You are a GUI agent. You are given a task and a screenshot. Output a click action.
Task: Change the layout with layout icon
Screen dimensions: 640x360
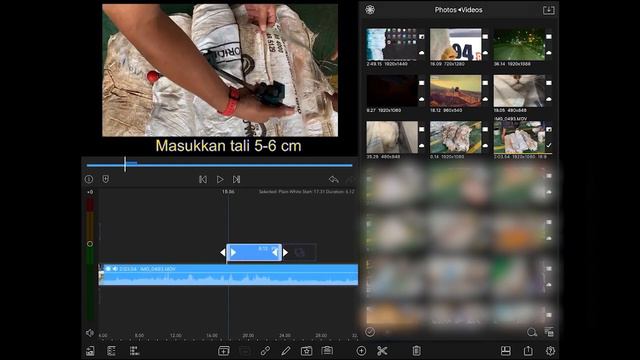[x=506, y=351]
